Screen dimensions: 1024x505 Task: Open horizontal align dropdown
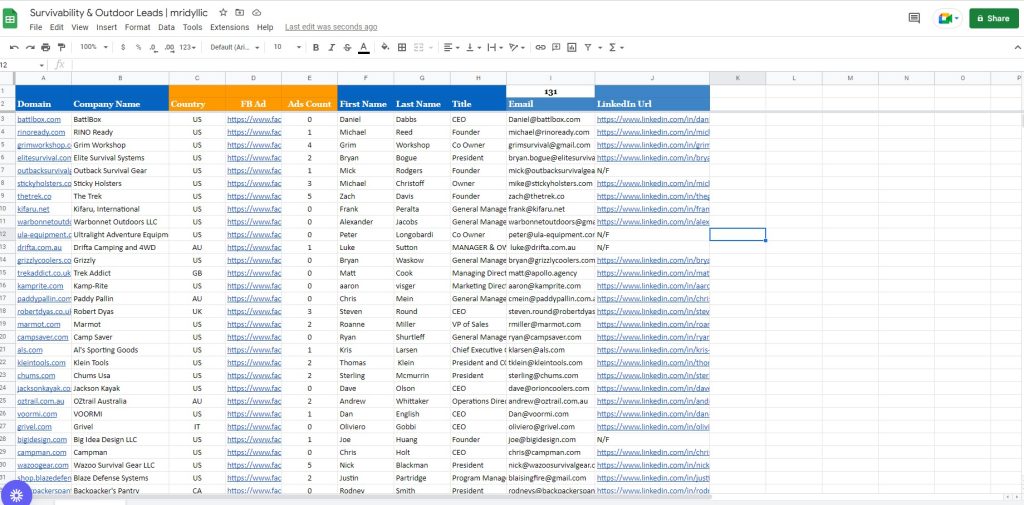(451, 47)
